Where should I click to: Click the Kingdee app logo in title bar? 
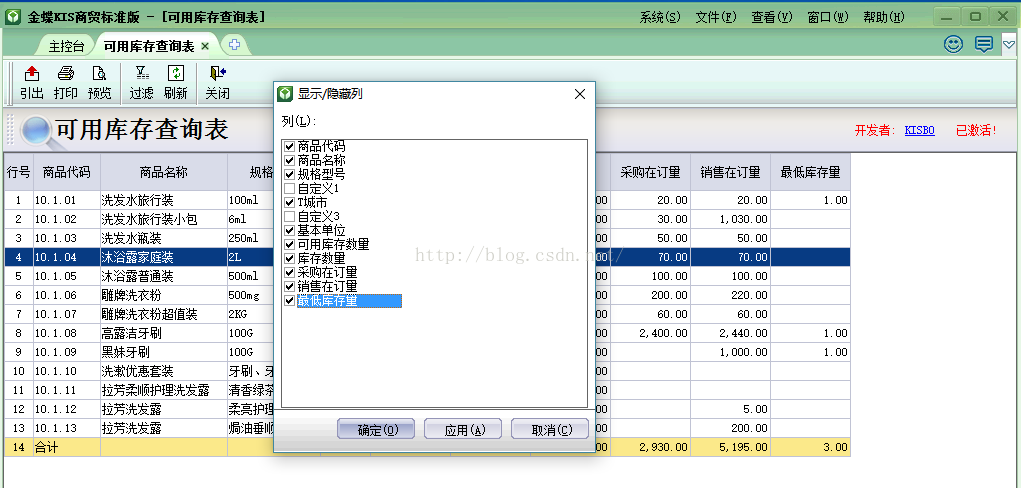coord(13,17)
